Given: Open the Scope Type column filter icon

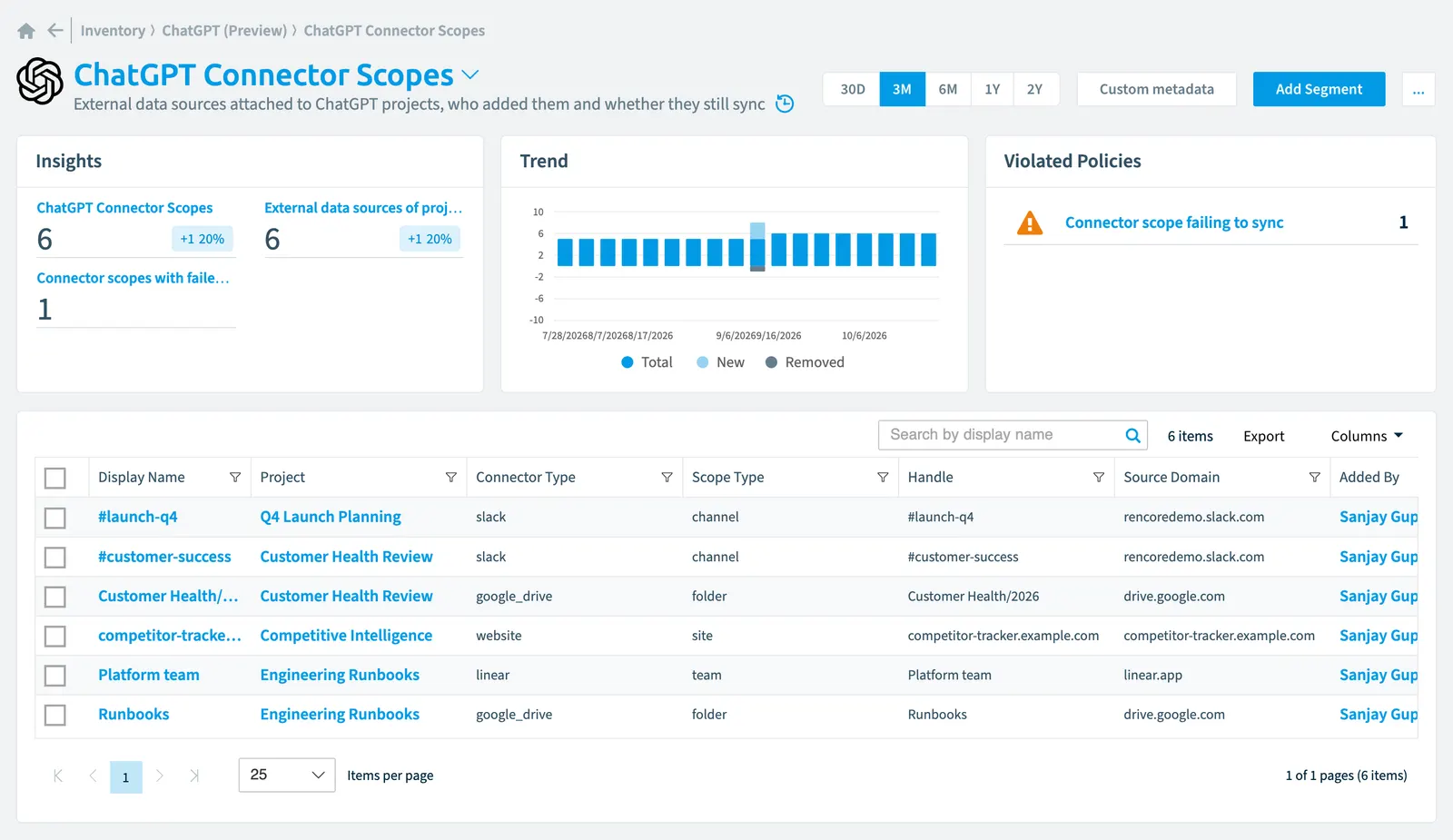Looking at the screenshot, I should coord(883,478).
